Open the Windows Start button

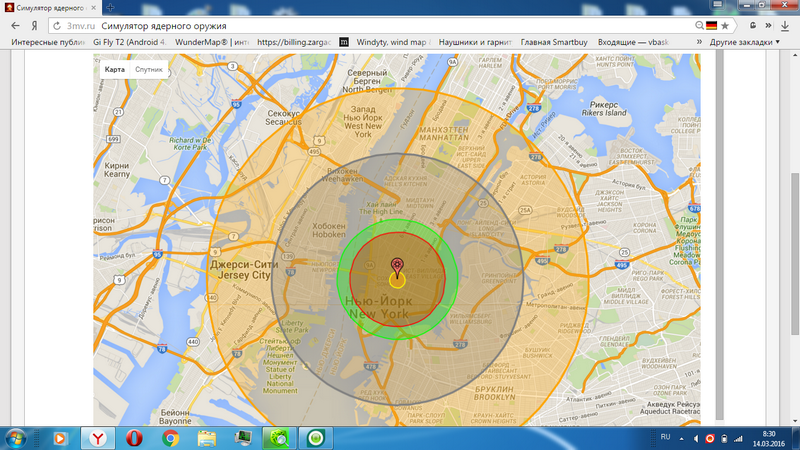point(15,438)
